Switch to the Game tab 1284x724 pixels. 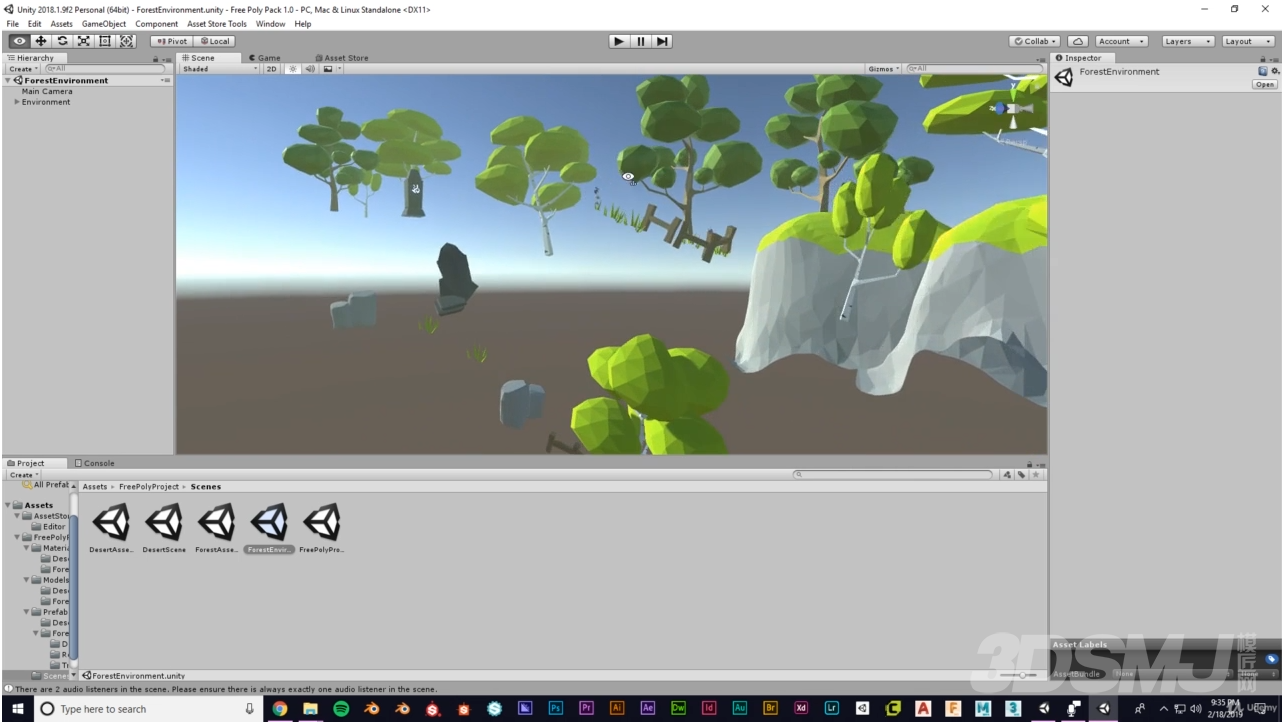coord(265,58)
